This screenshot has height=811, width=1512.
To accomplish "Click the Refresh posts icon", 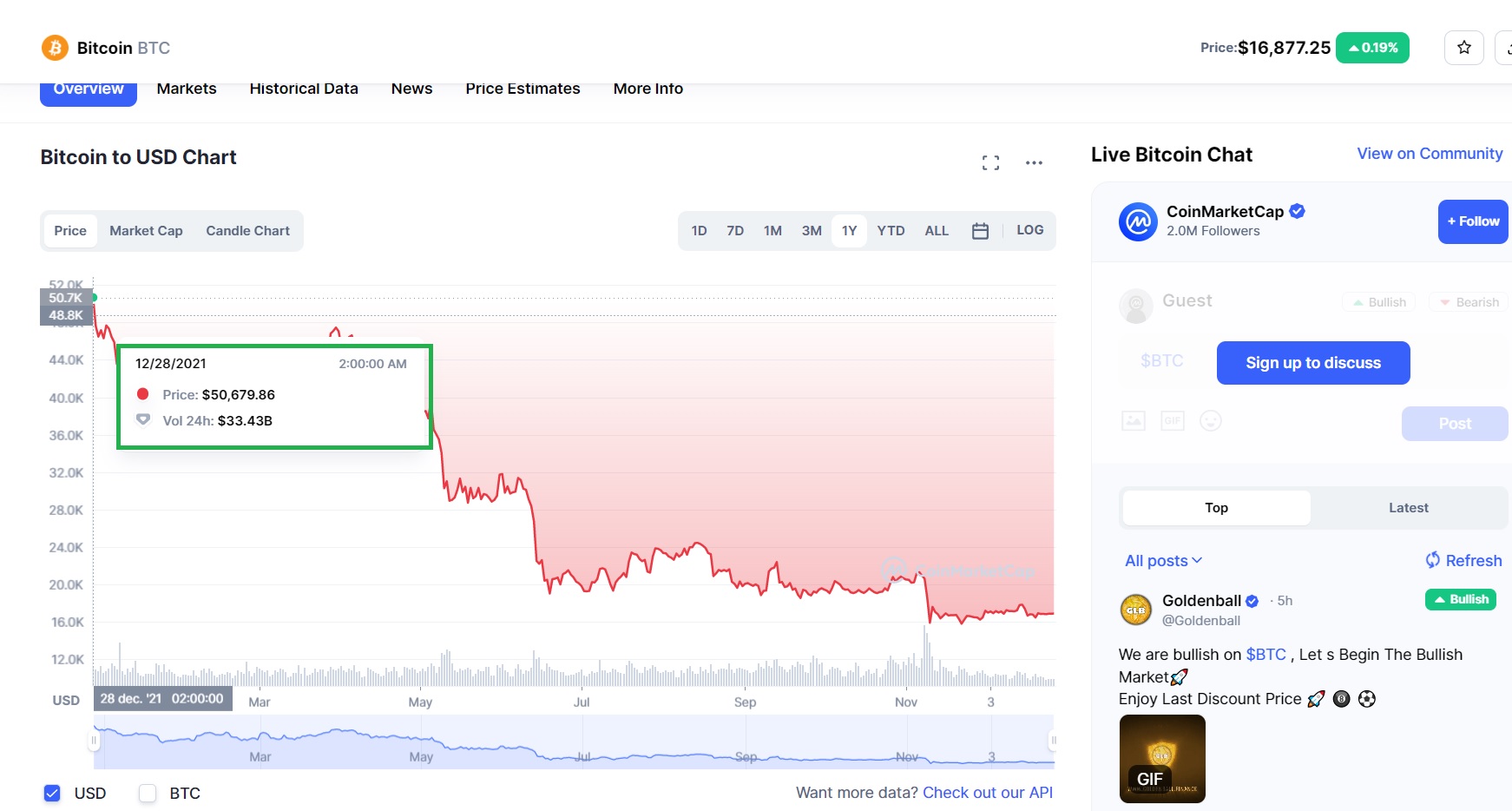I will 1433,560.
